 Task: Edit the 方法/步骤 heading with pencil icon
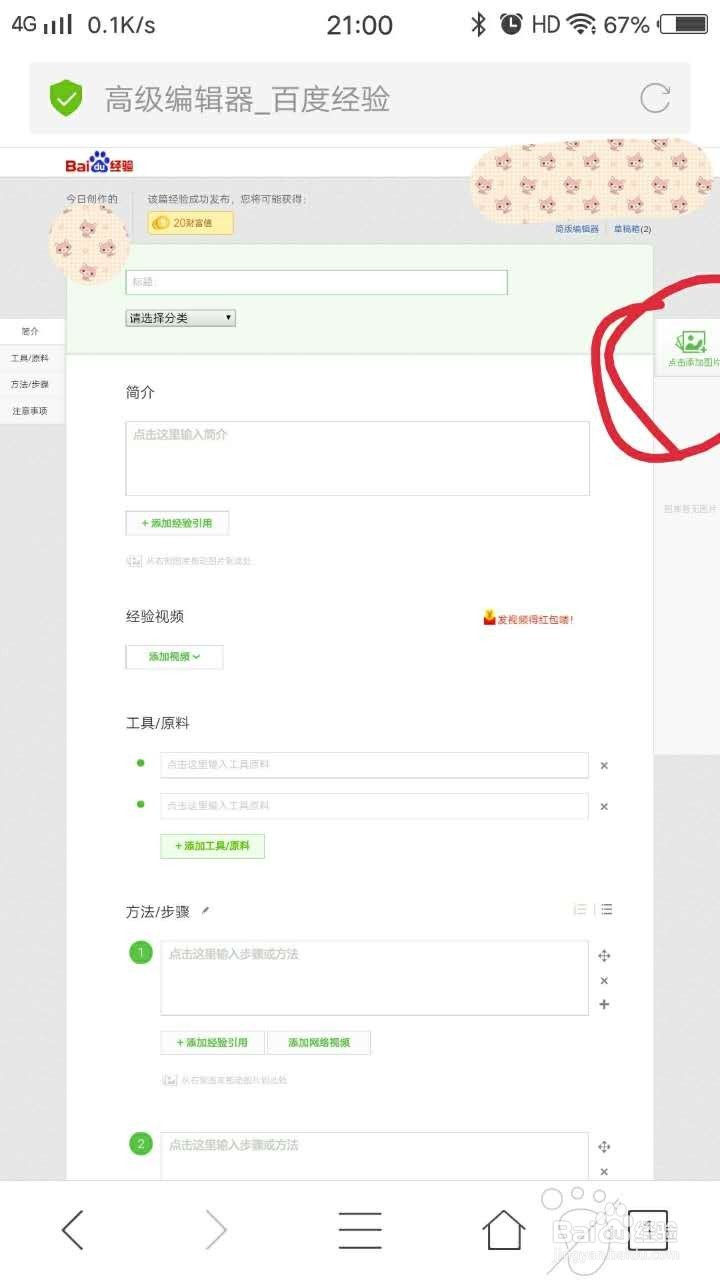[205, 911]
